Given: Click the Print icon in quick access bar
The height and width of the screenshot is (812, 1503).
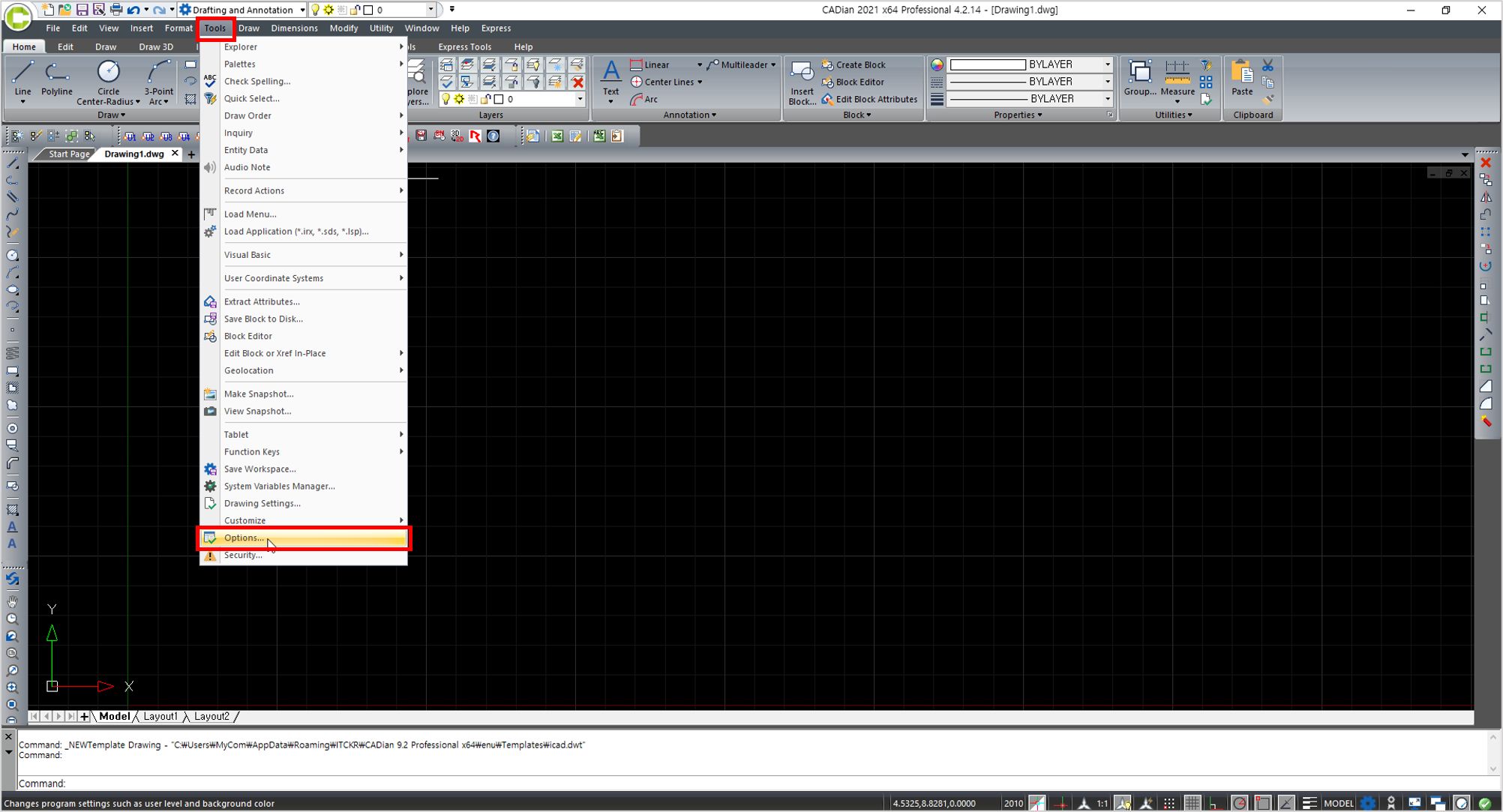Looking at the screenshot, I should [x=115, y=10].
